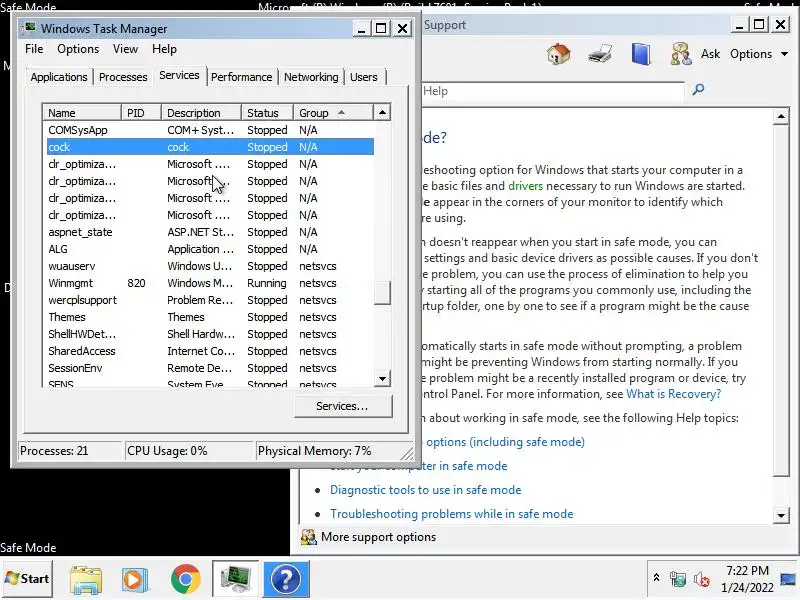This screenshot has height=600, width=800.
Task: Open the Help menu in Task Manager
Action: (164, 49)
